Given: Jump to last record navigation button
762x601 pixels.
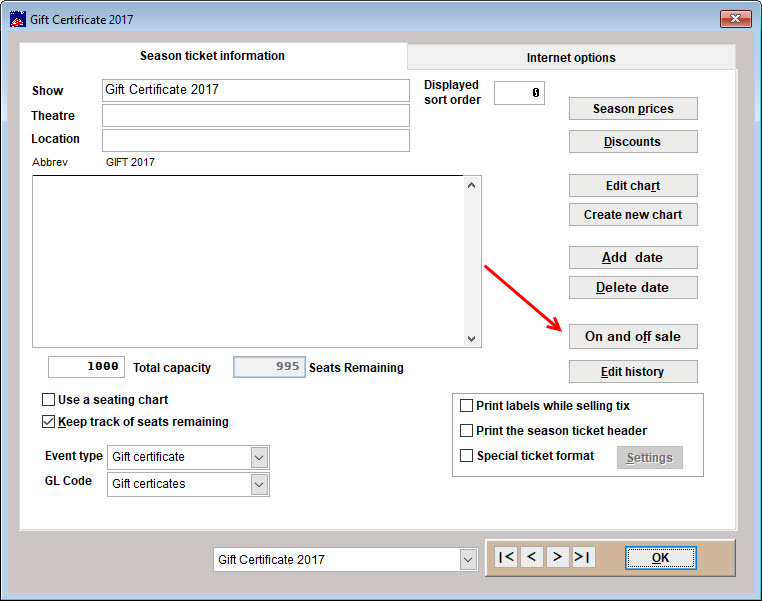Looking at the screenshot, I should tap(583, 557).
